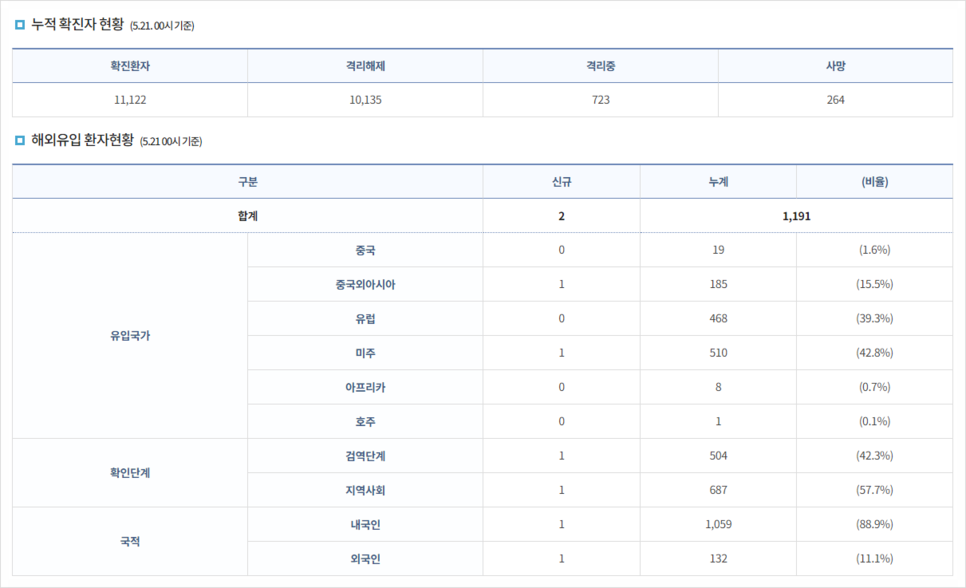The image size is (966, 588).
Task: Click the 사망 column header
Action: click(x=835, y=66)
